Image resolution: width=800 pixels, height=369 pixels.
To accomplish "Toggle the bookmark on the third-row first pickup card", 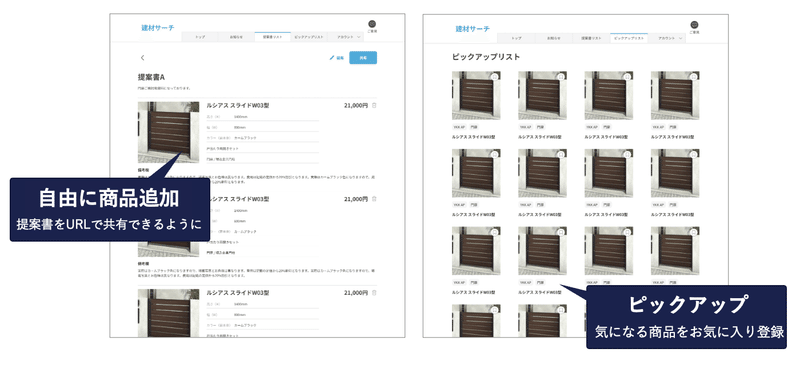I will click(495, 232).
